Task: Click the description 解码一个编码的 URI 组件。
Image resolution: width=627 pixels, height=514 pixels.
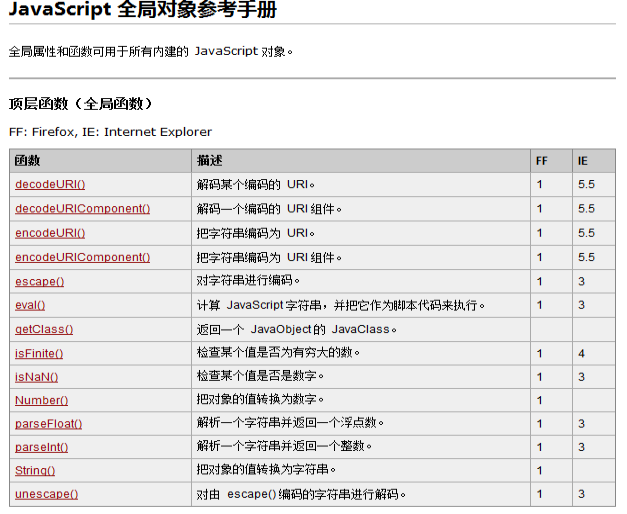Action: click(269, 209)
